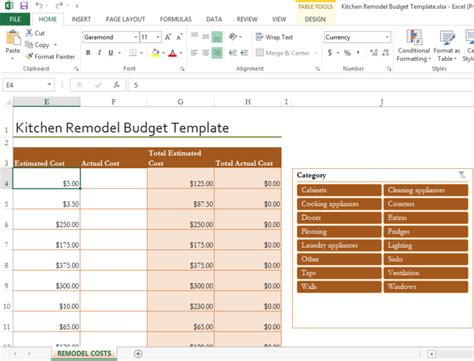The height and width of the screenshot is (361, 474).
Task: Open the Borders dropdown arrow
Action: coord(142,53)
